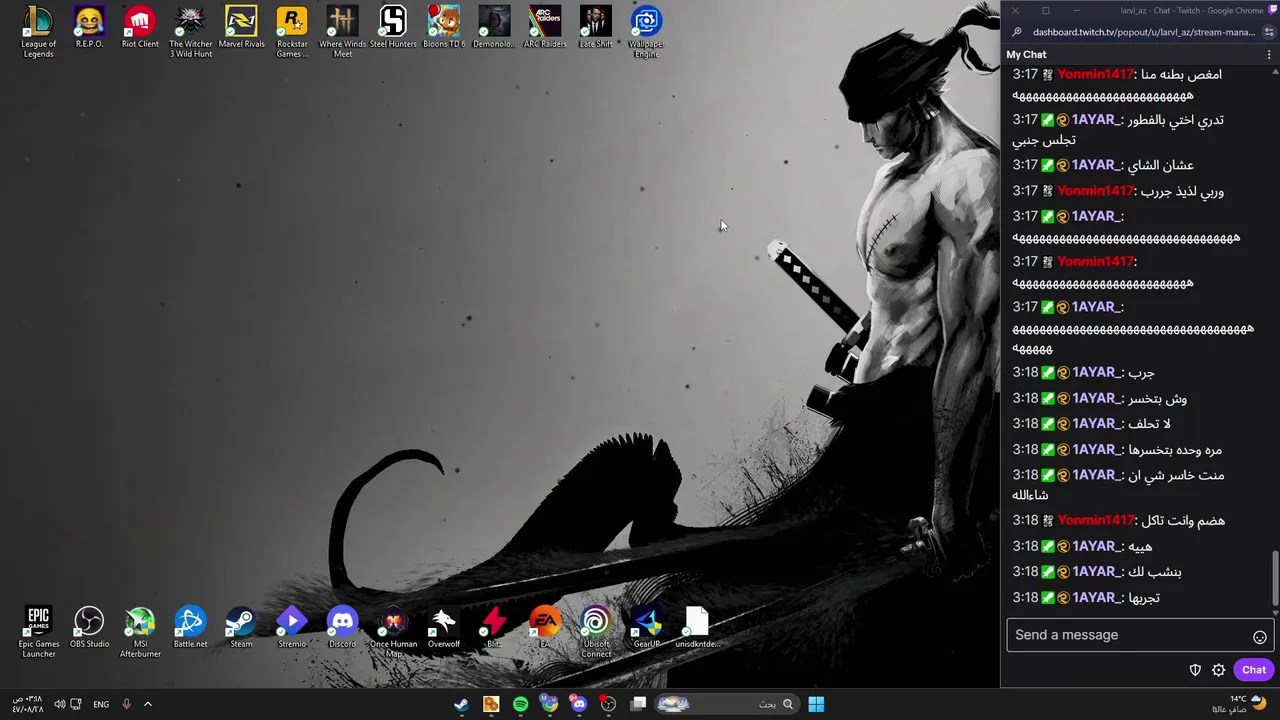Open Once Human Map desktop shortcut
The height and width of the screenshot is (720, 1280).
click(x=393, y=632)
